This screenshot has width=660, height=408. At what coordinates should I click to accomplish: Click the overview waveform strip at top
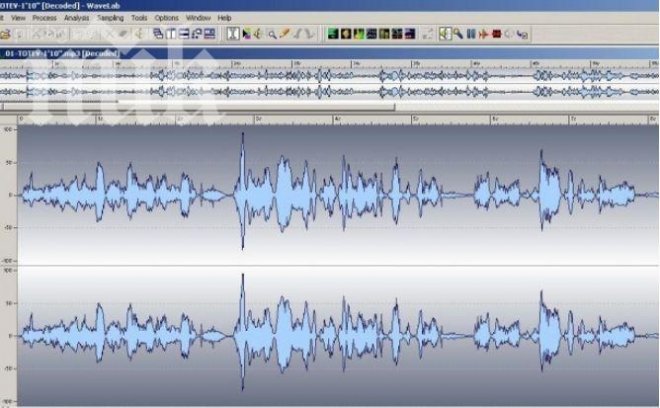330,83
